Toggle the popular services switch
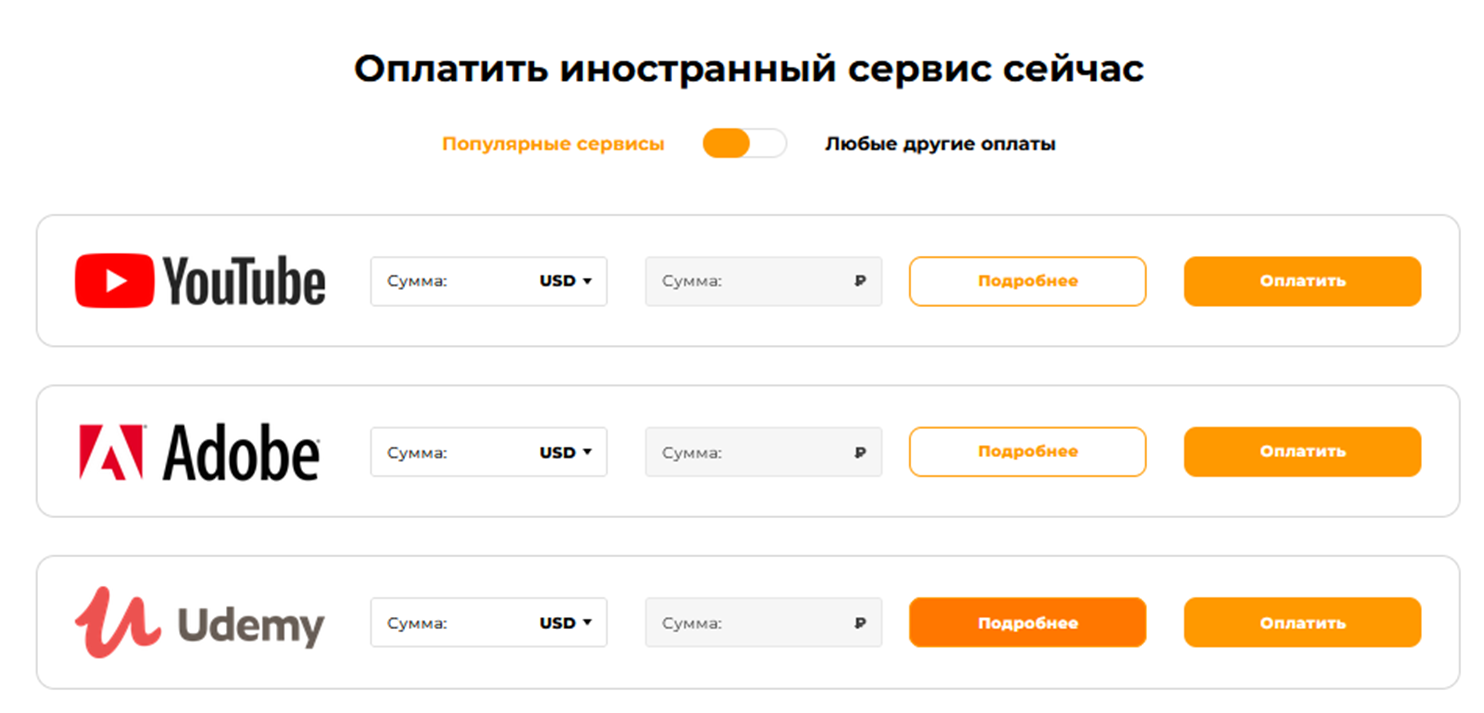Viewport: 1484px width, 713px height. [744, 144]
